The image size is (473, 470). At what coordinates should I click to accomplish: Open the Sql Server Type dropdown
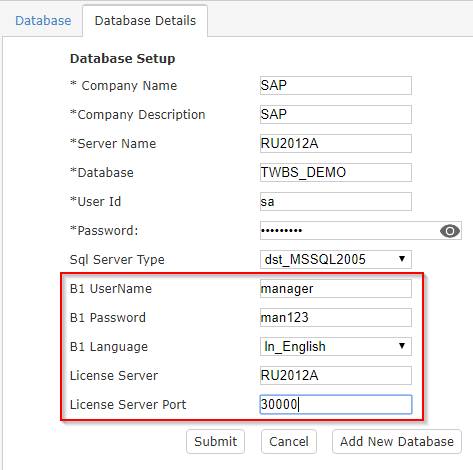(x=336, y=260)
